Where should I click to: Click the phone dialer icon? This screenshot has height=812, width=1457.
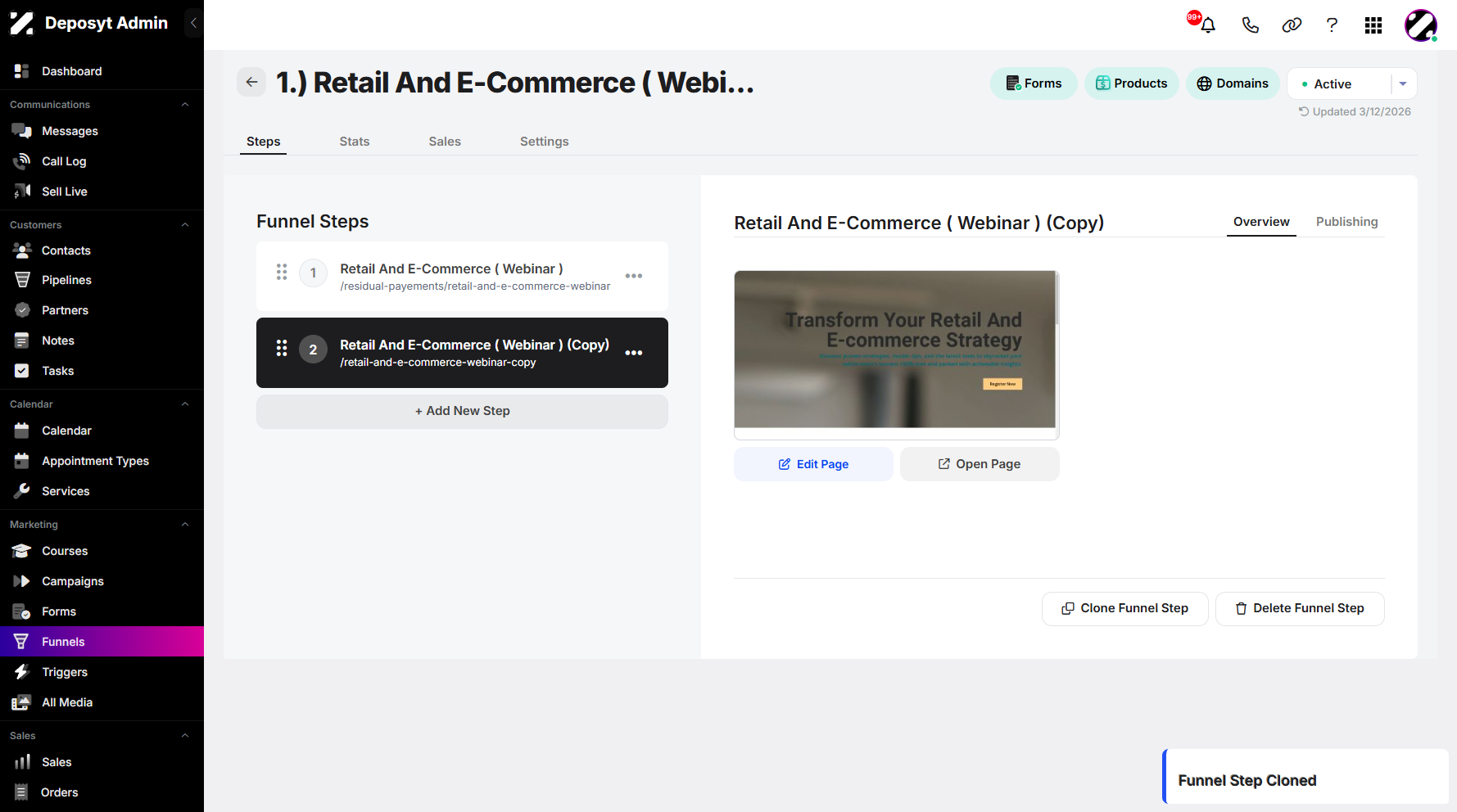[1250, 25]
